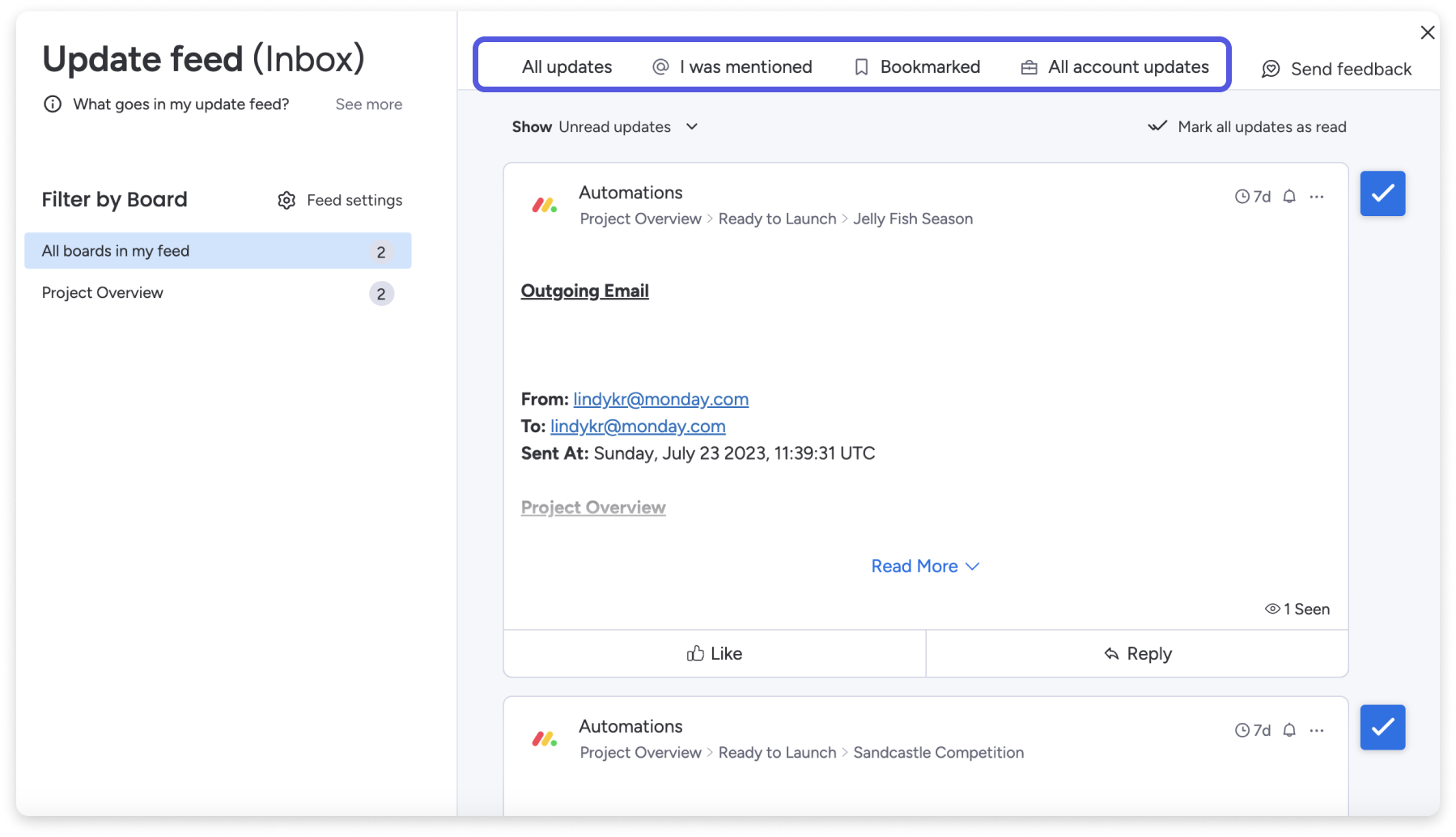Image resolution: width=1456 pixels, height=837 pixels.
Task: Open the Show Unread updates dropdown
Action: [605, 127]
